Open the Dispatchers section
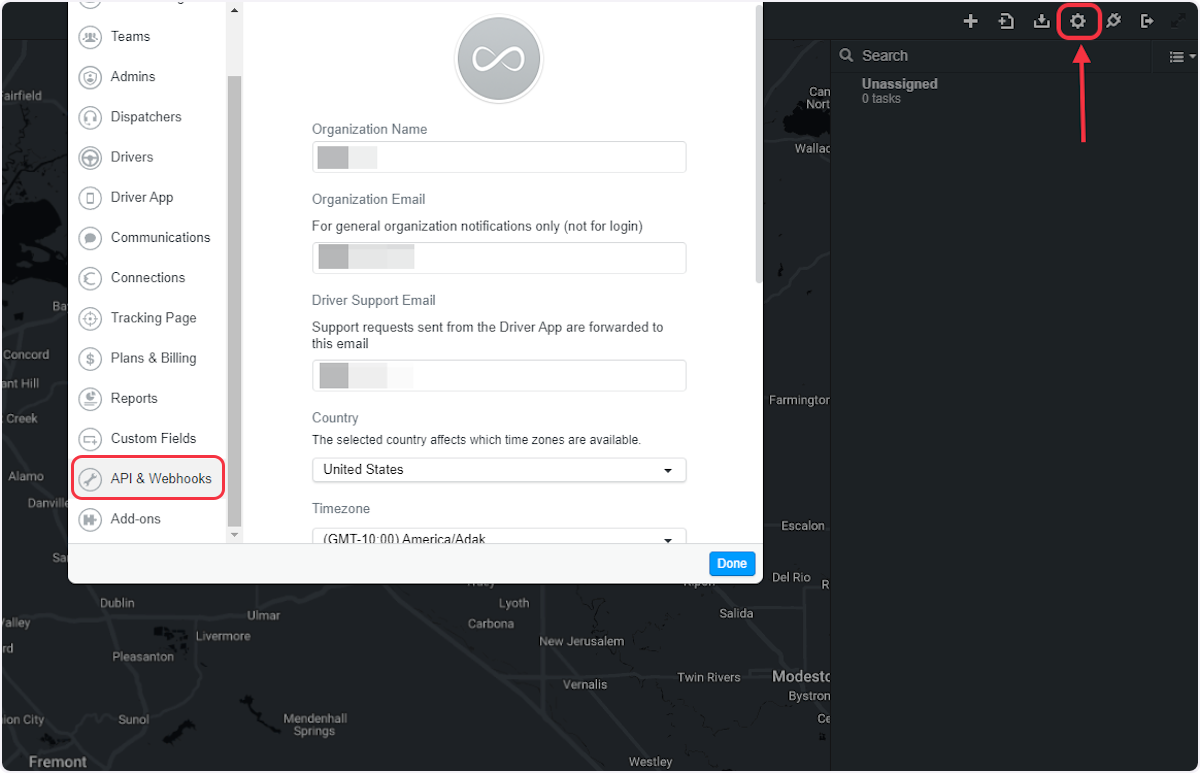 pos(146,117)
